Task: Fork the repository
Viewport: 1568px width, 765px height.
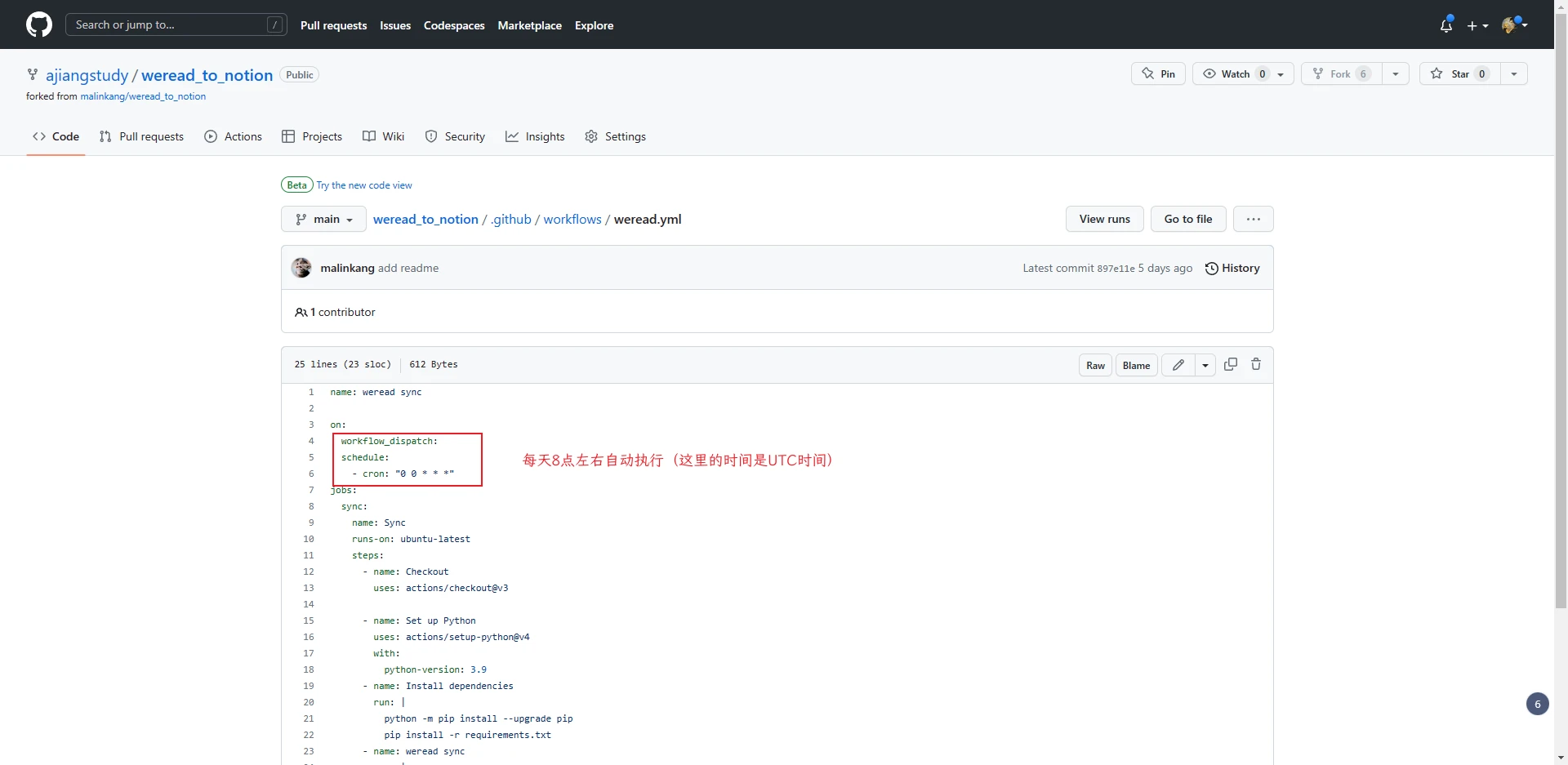Action: tap(1341, 73)
